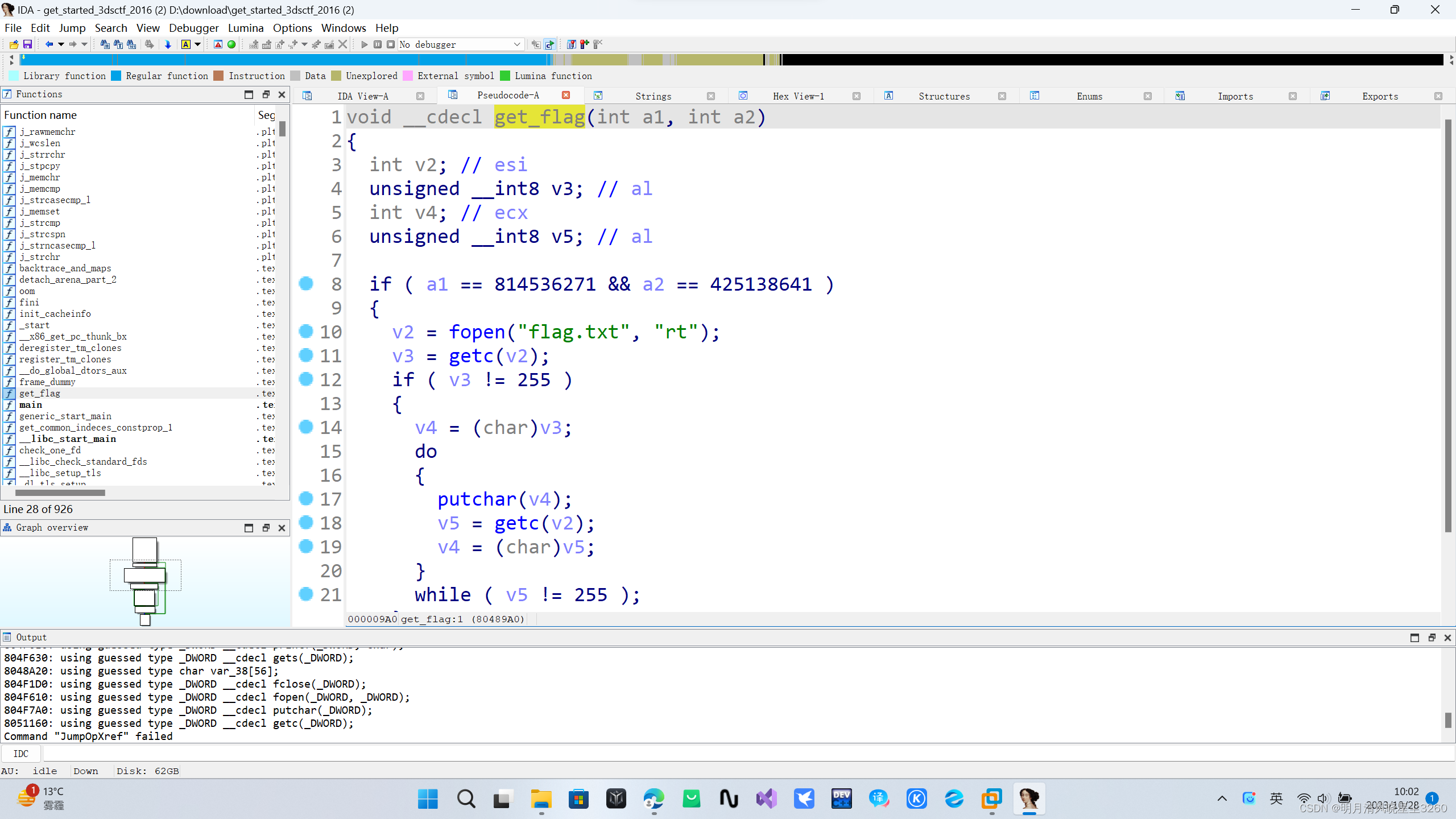Toggle breakpoint dot on line 8
Viewport: 1456px width, 819px height.
coord(306,283)
